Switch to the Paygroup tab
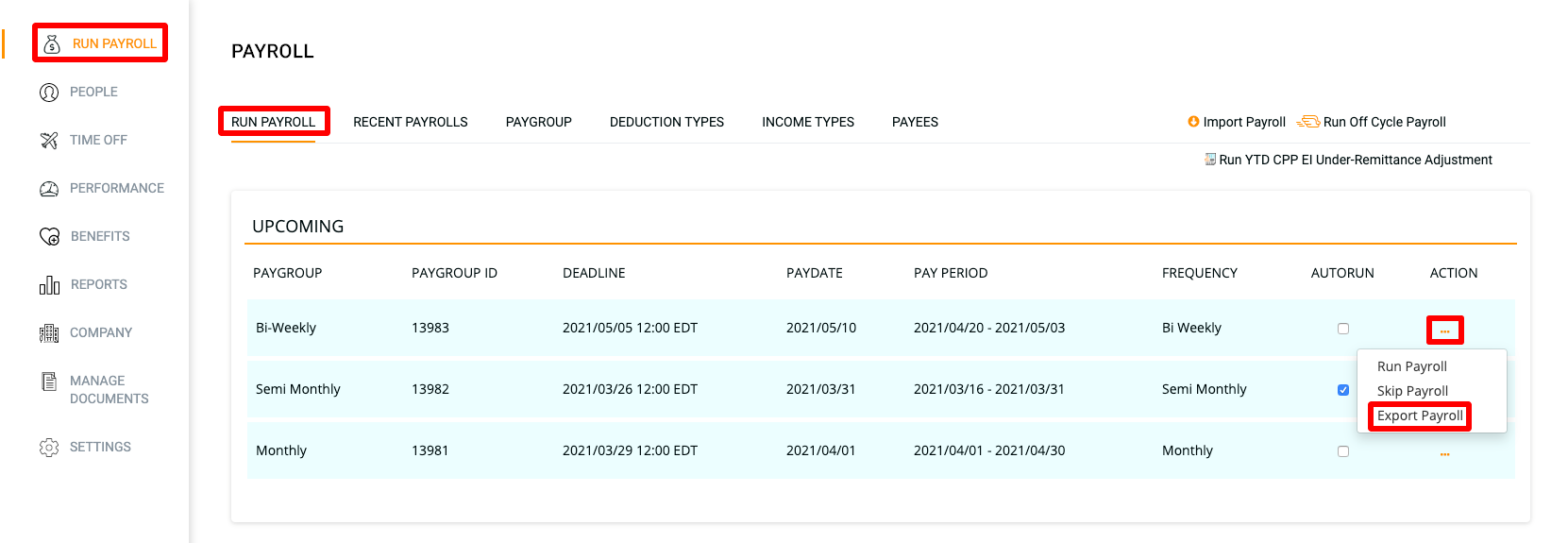The width and height of the screenshot is (1568, 543). 539,122
